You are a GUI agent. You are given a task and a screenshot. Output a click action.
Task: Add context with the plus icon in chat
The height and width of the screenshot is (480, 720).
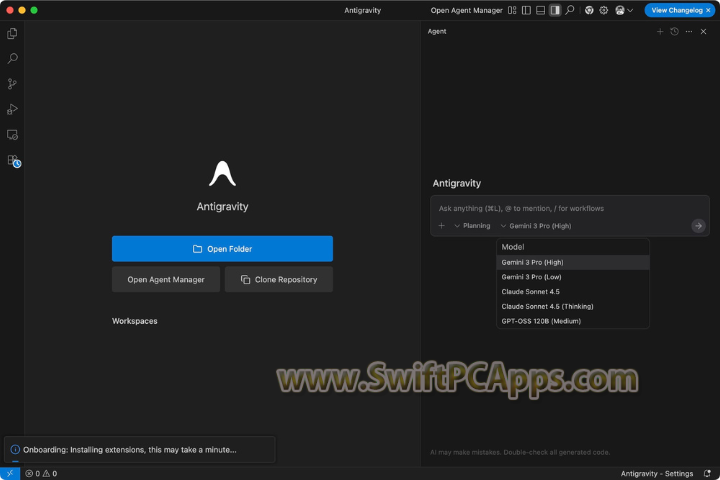click(441, 226)
